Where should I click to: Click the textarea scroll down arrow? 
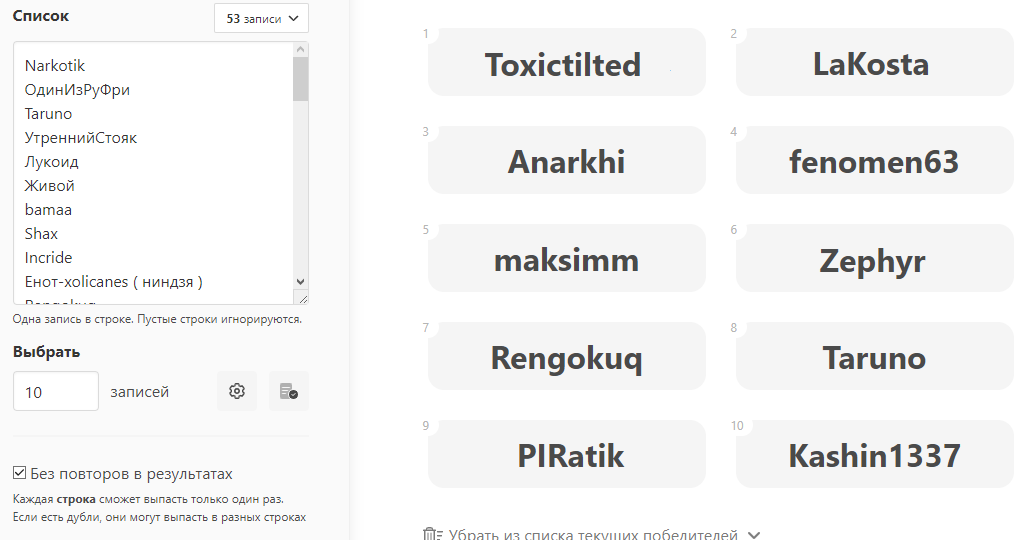[301, 283]
